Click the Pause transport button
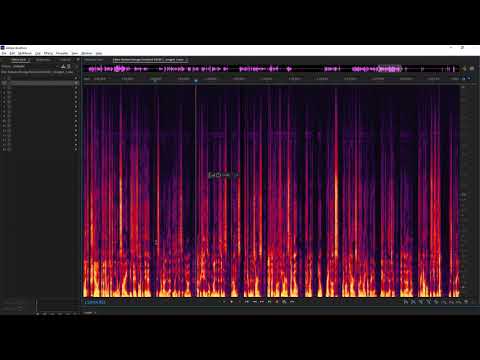This screenshot has width=480, height=360. point(240,302)
